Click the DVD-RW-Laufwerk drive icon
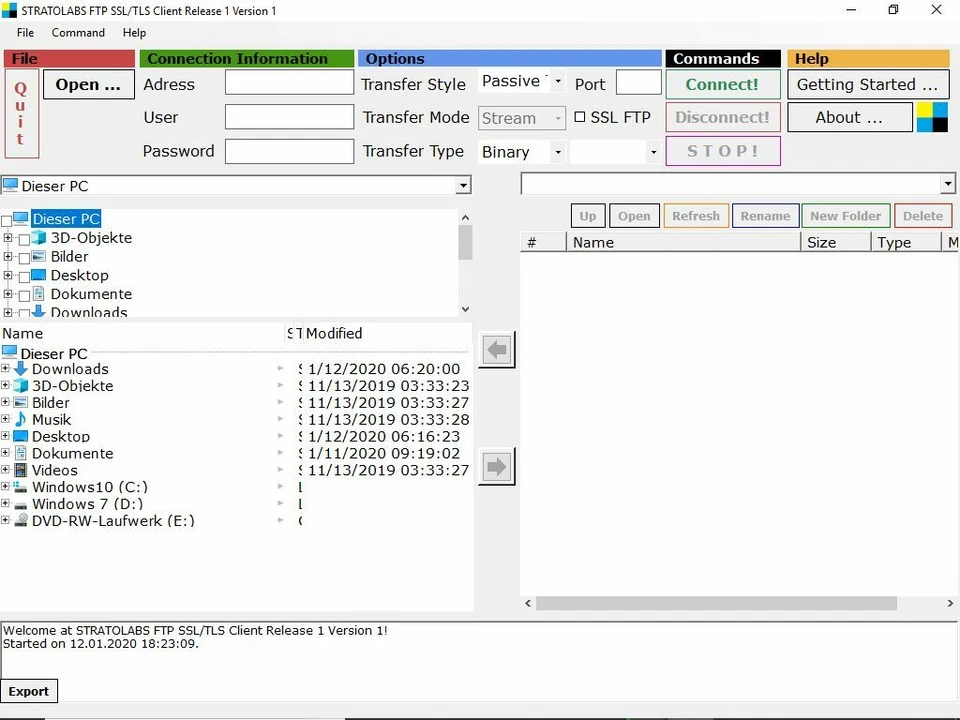Viewport: 960px width, 720px height. 22,520
